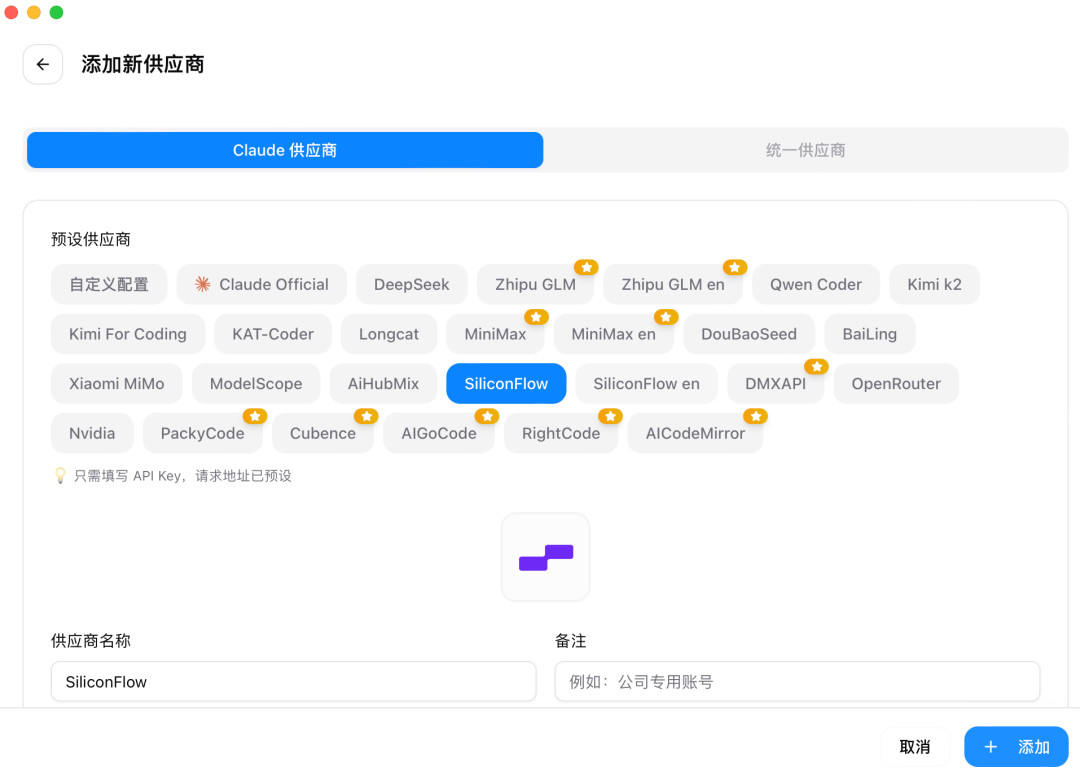Image resolution: width=1080 pixels, height=776 pixels.
Task: Cancel with the 取消 button
Action: 915,747
